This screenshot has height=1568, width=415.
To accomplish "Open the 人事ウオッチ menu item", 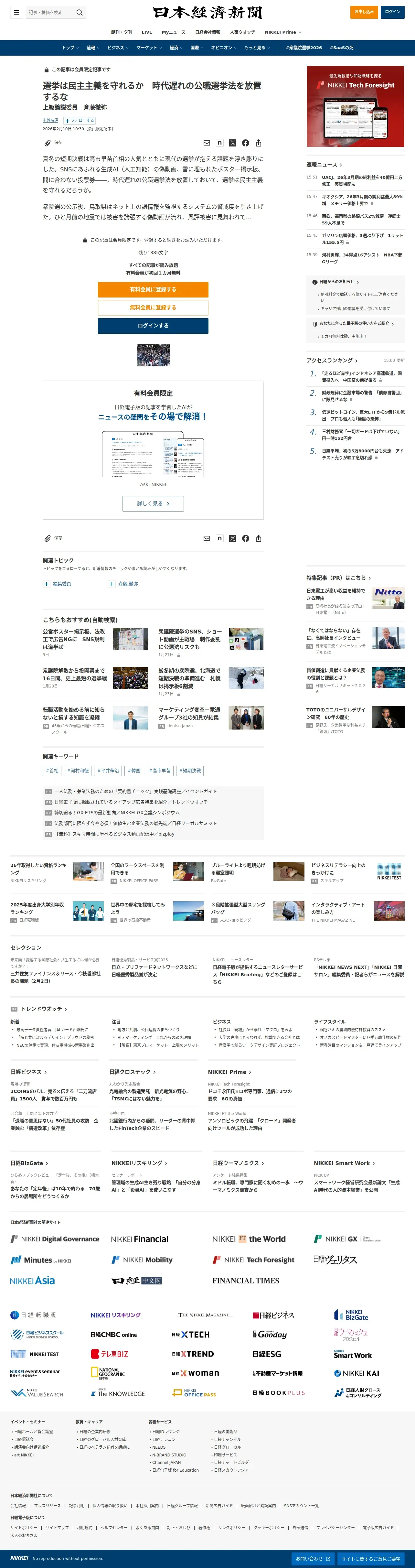I will (242, 32).
